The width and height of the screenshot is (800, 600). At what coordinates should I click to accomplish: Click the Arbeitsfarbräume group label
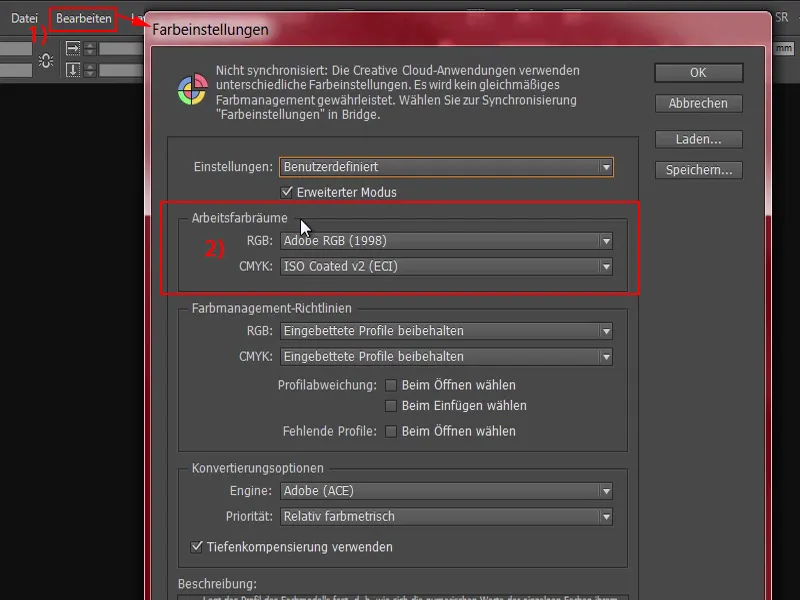(x=239, y=218)
